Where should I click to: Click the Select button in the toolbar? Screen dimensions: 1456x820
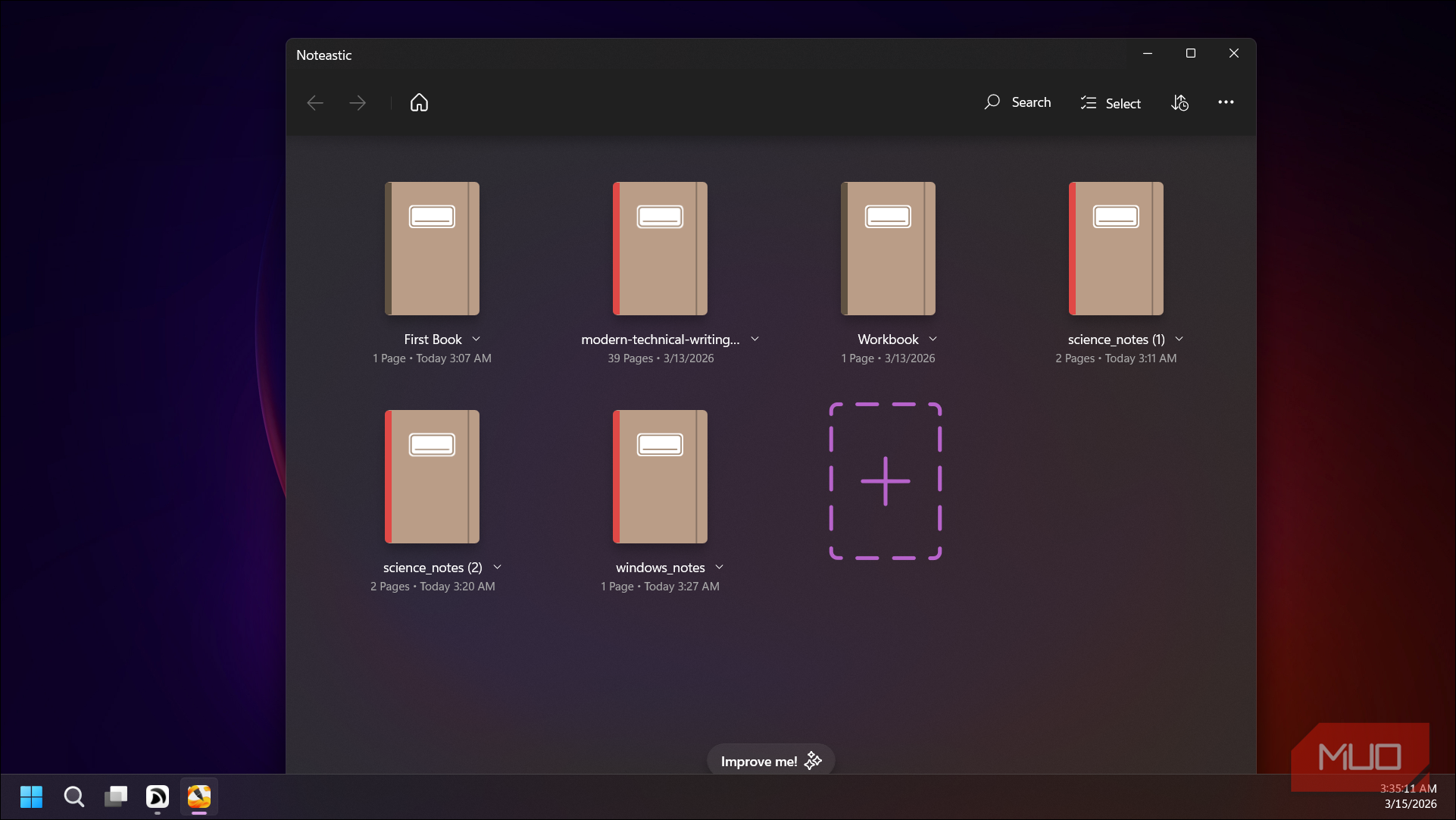(x=1111, y=103)
